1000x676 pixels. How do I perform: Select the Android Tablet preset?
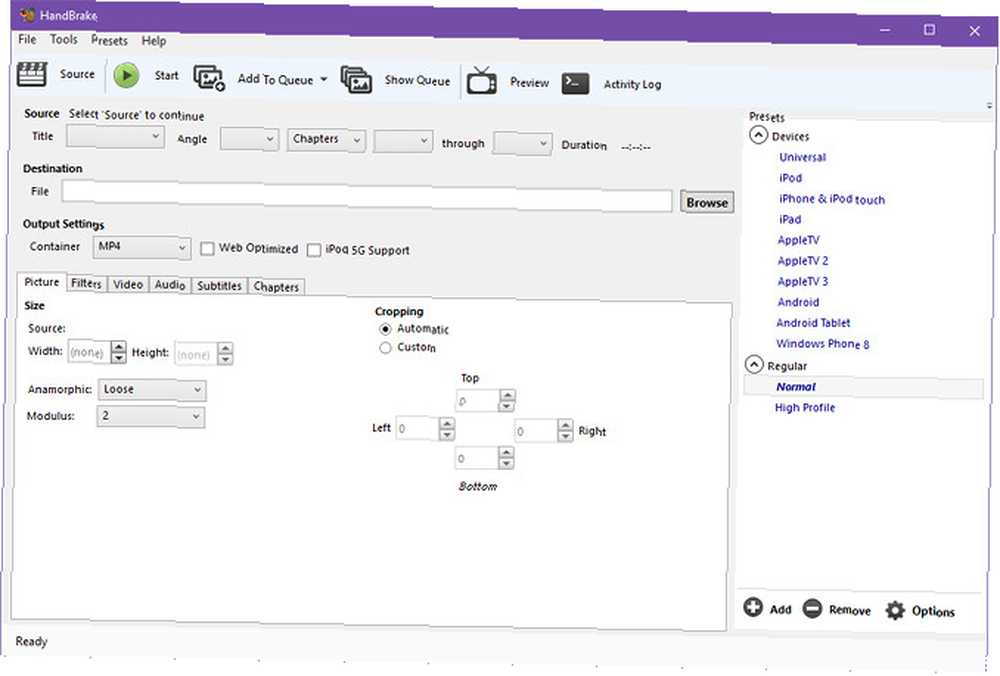tap(813, 323)
